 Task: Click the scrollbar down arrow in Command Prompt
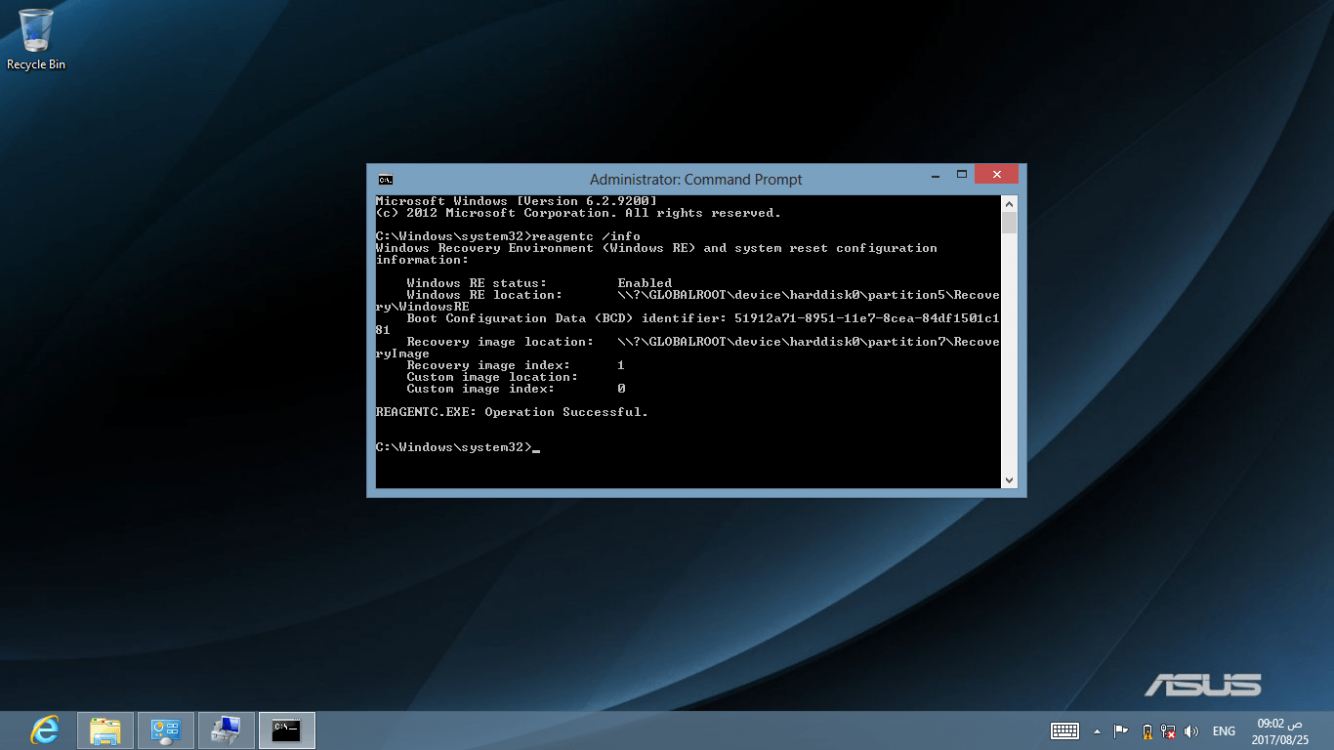click(1009, 480)
